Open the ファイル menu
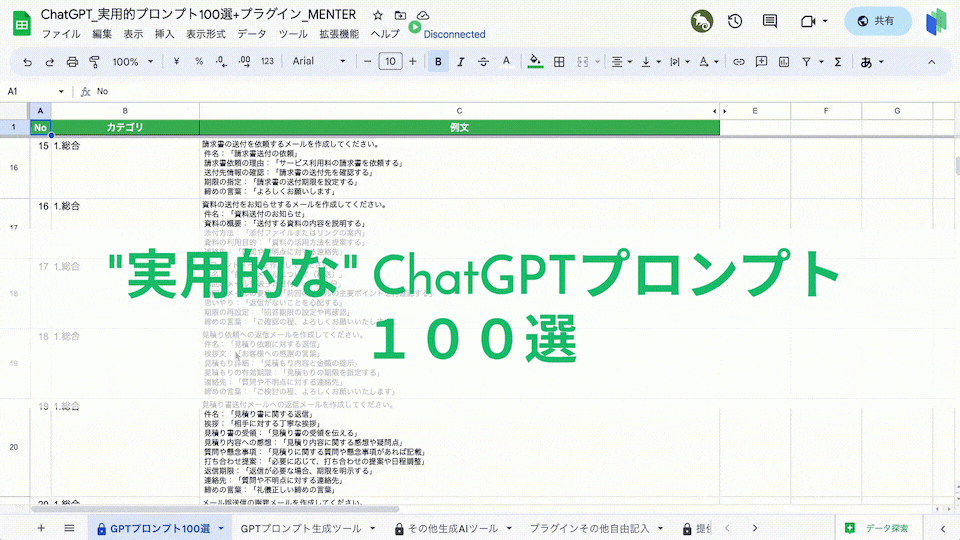The width and height of the screenshot is (960, 540). point(61,34)
